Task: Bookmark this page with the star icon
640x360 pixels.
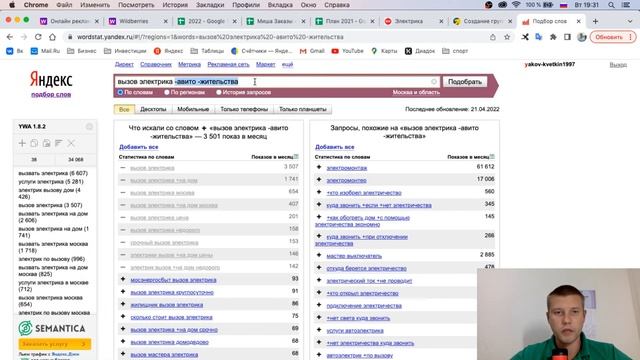Action: tap(507, 37)
